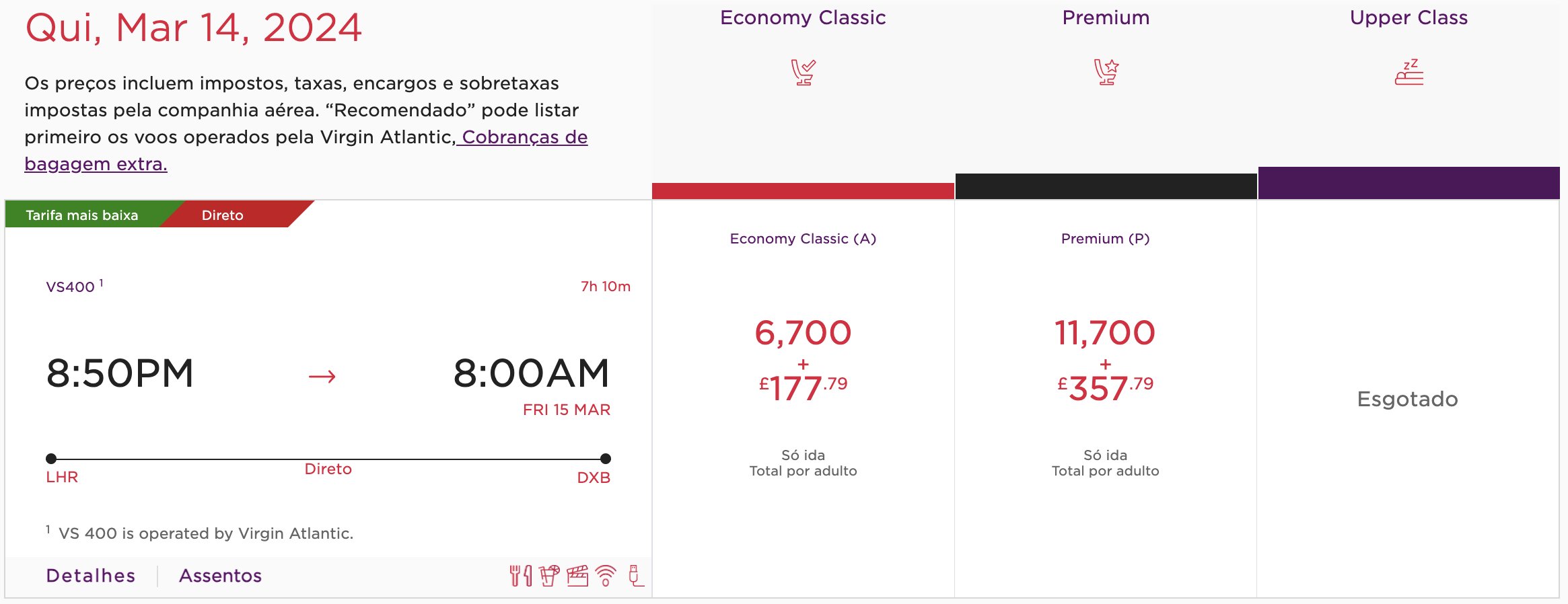Click the purple Upper Class color bar
The image size is (1568, 604).
(x=1409, y=183)
